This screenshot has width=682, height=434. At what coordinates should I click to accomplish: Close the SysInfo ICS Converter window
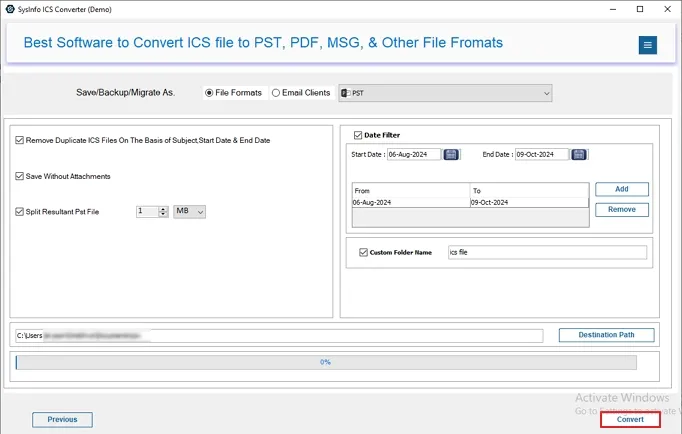point(667,9)
